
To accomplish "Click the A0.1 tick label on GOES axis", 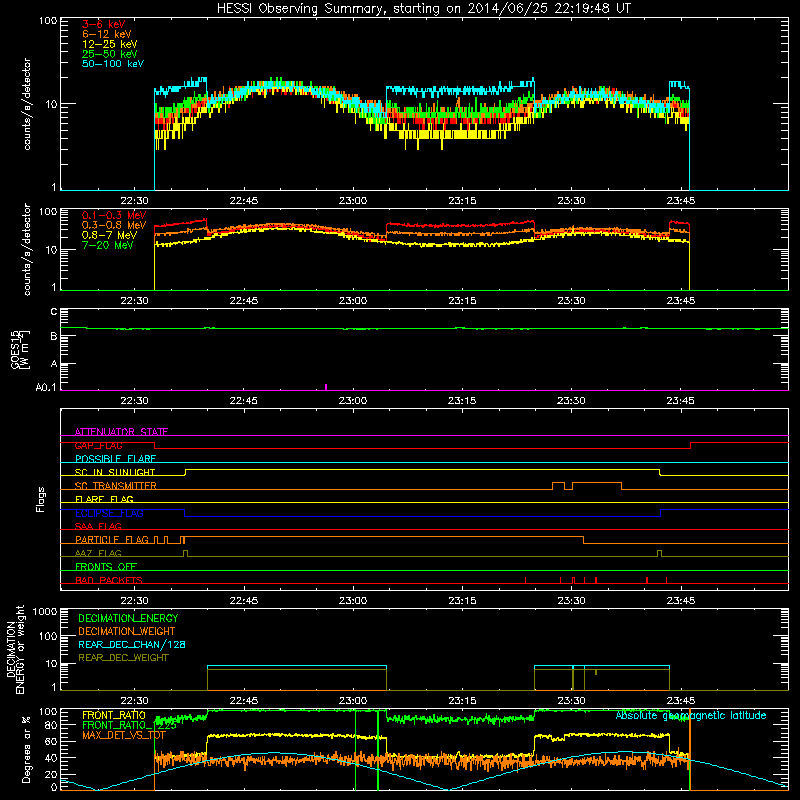I will (46, 388).
